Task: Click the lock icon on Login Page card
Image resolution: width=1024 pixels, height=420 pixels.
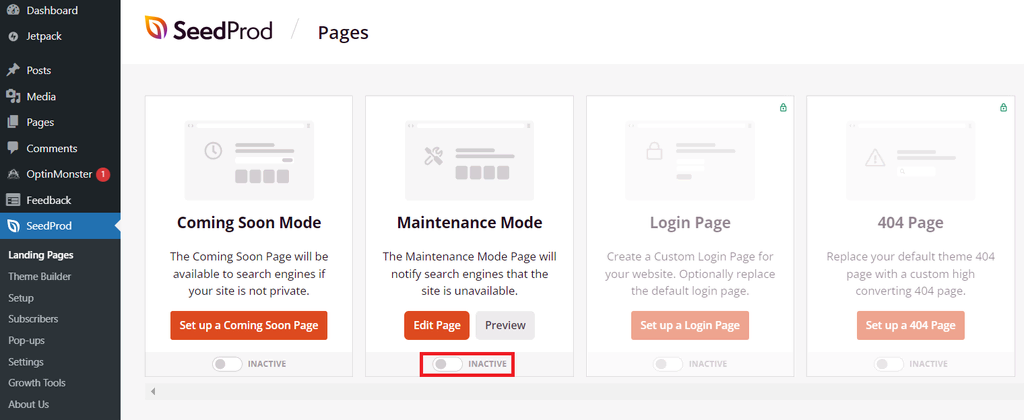Action: (x=783, y=107)
